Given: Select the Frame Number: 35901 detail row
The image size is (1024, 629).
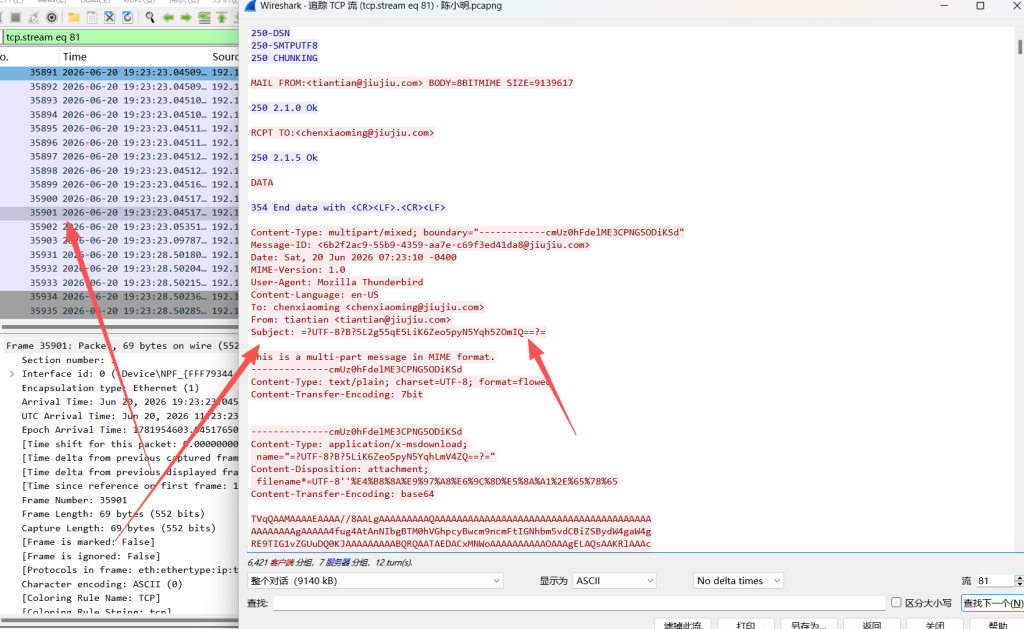Looking at the screenshot, I should point(74,500).
